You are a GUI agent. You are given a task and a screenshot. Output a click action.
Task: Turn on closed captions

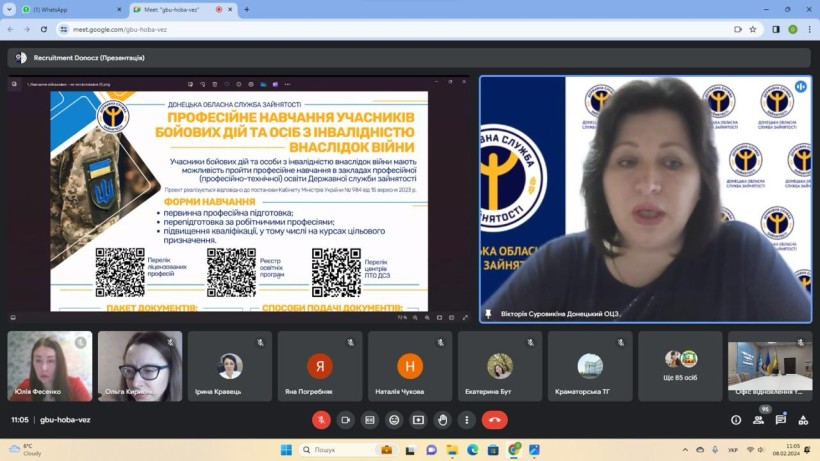pyautogui.click(x=370, y=420)
